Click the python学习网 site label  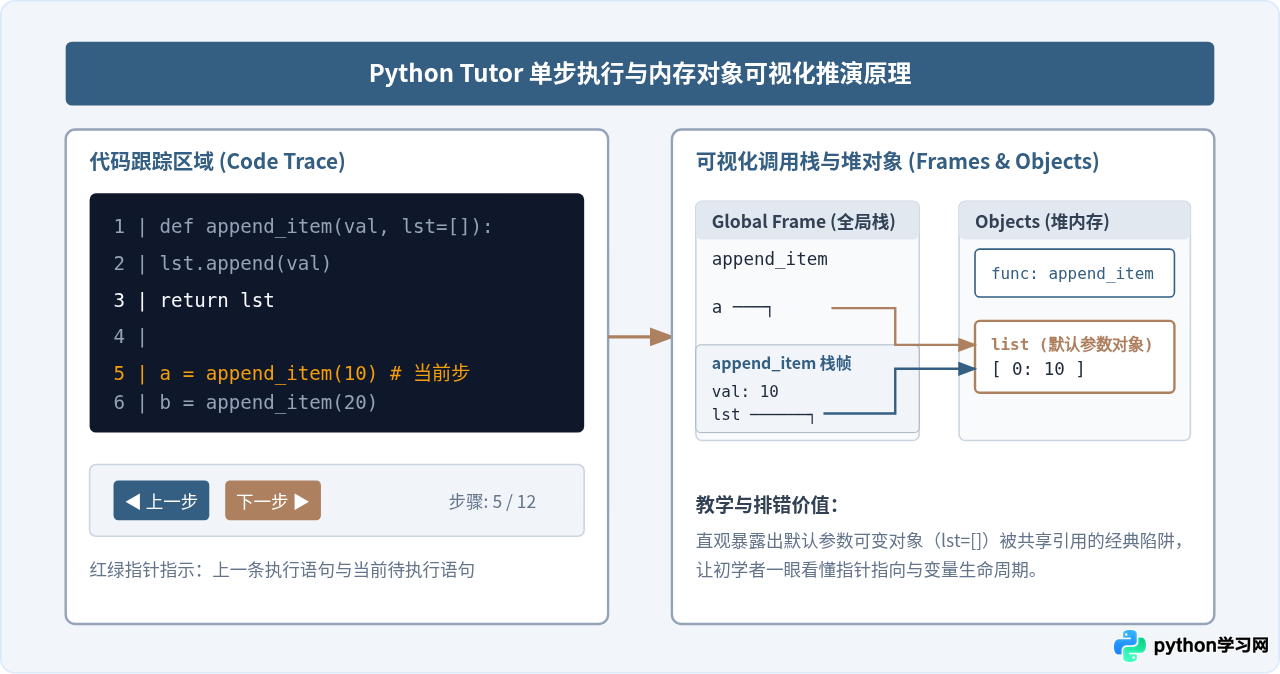[x=1211, y=646]
